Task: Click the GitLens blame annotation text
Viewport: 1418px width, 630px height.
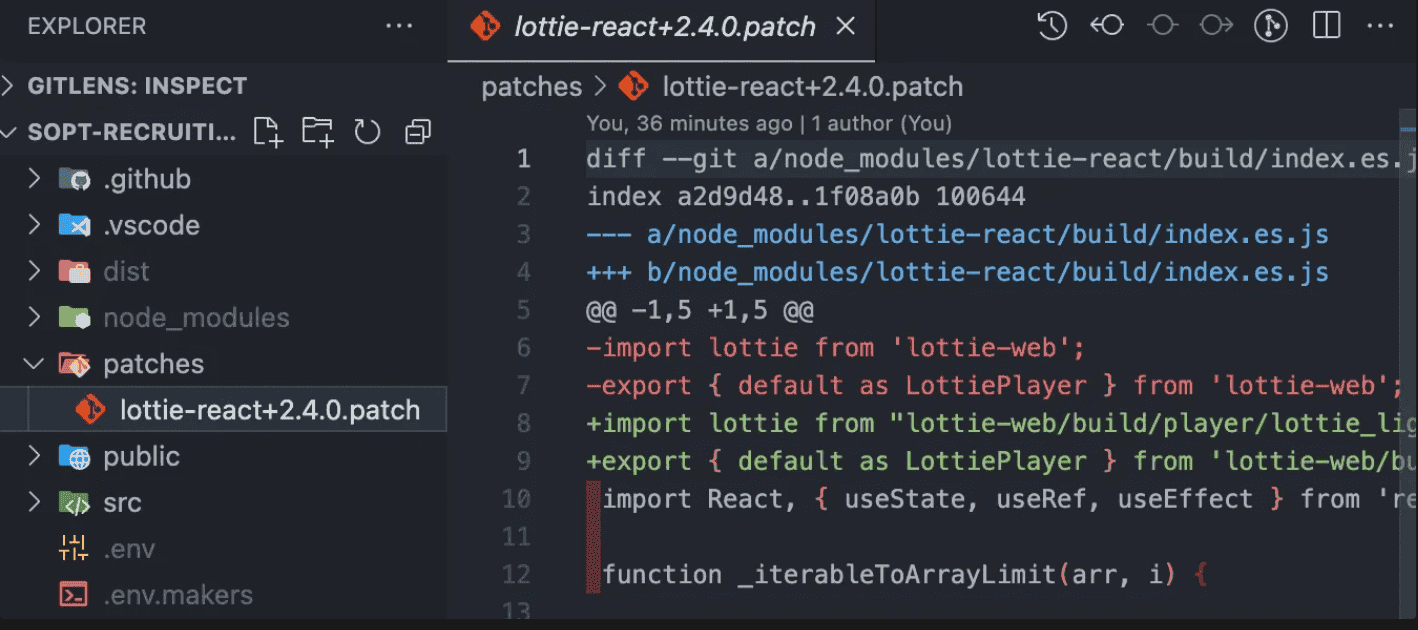Action: coord(769,124)
